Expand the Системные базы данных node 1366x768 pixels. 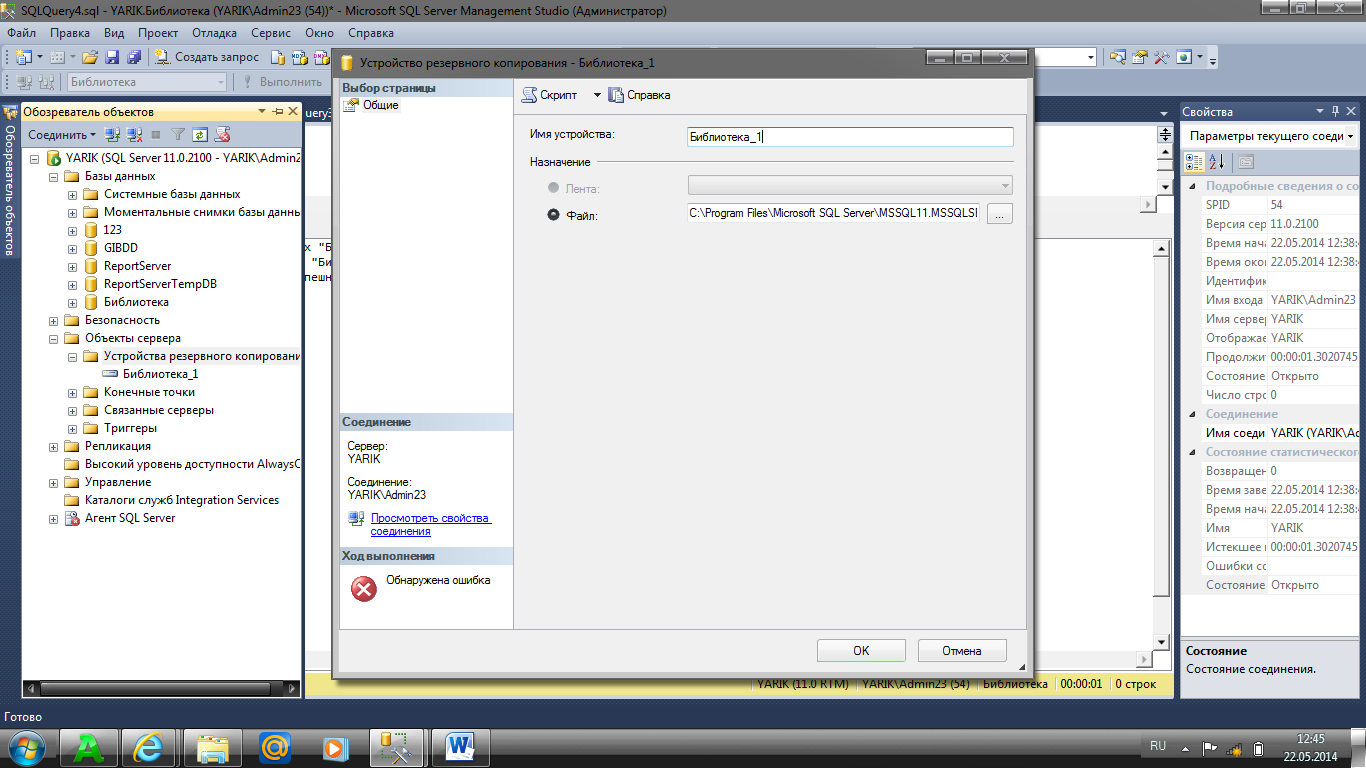pyautogui.click(x=73, y=195)
